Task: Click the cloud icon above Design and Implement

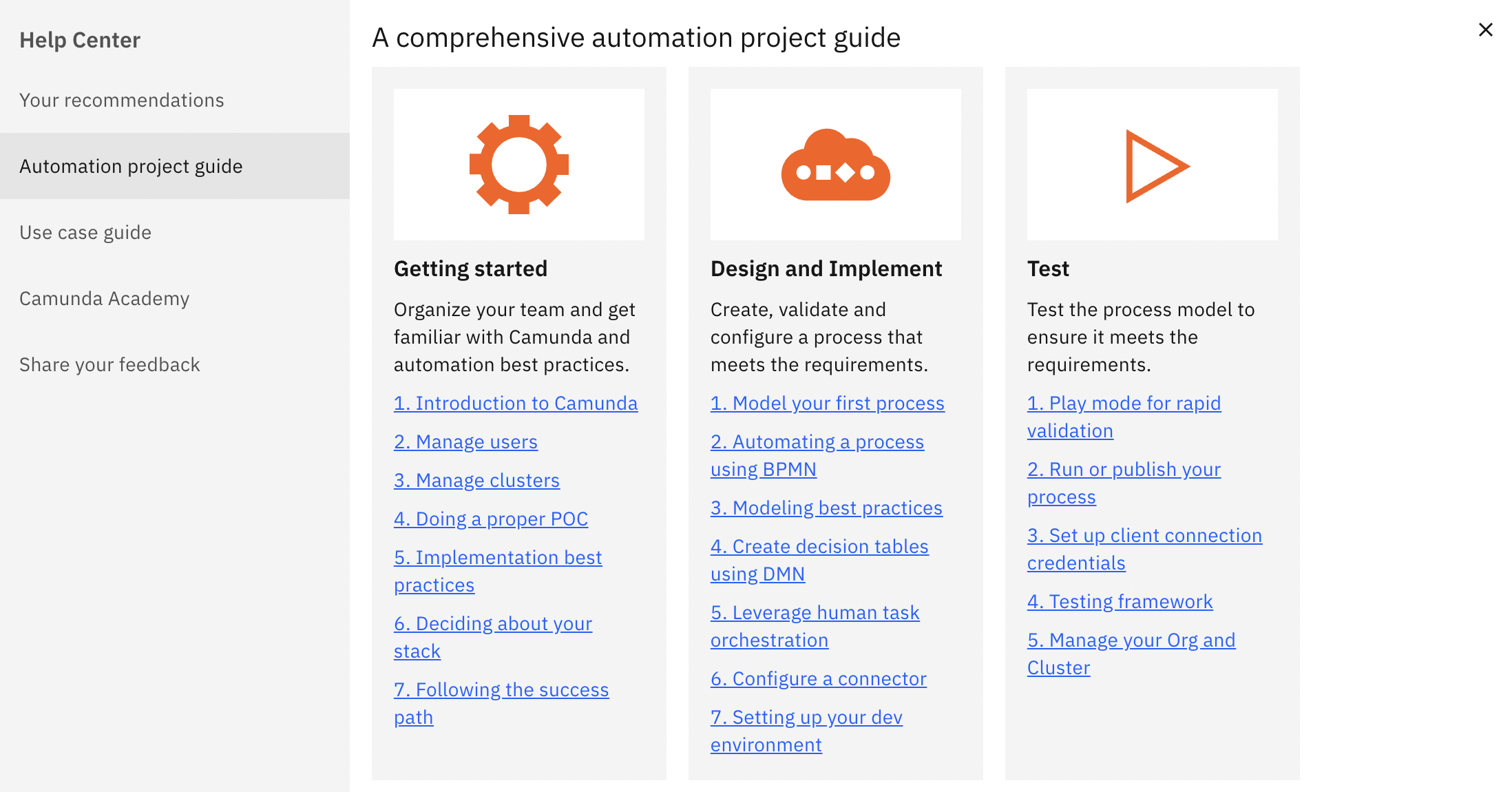Action: coord(835,164)
